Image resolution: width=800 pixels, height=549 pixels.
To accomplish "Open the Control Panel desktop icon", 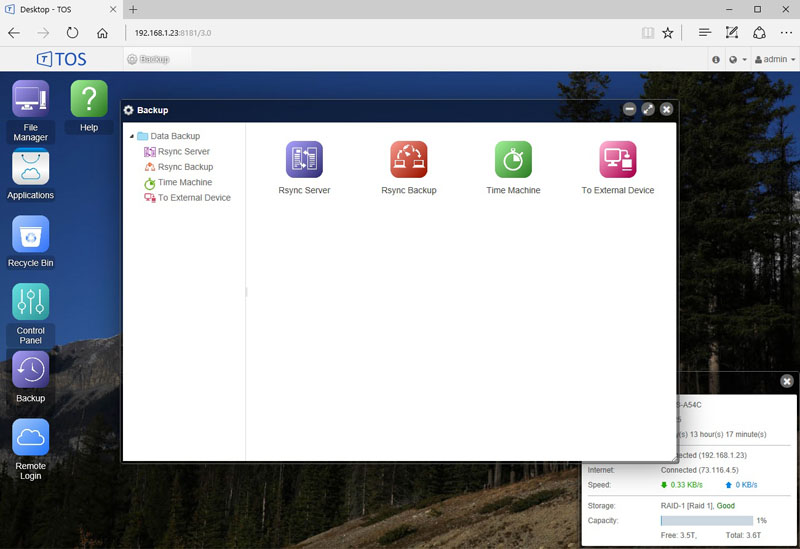I will point(30,302).
